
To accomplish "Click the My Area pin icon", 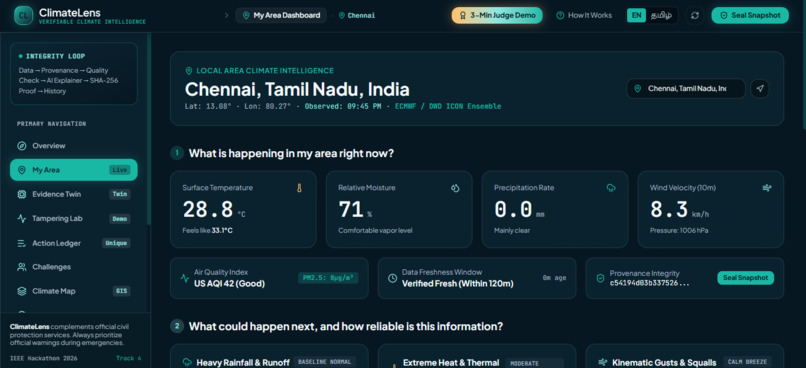I will point(22,170).
